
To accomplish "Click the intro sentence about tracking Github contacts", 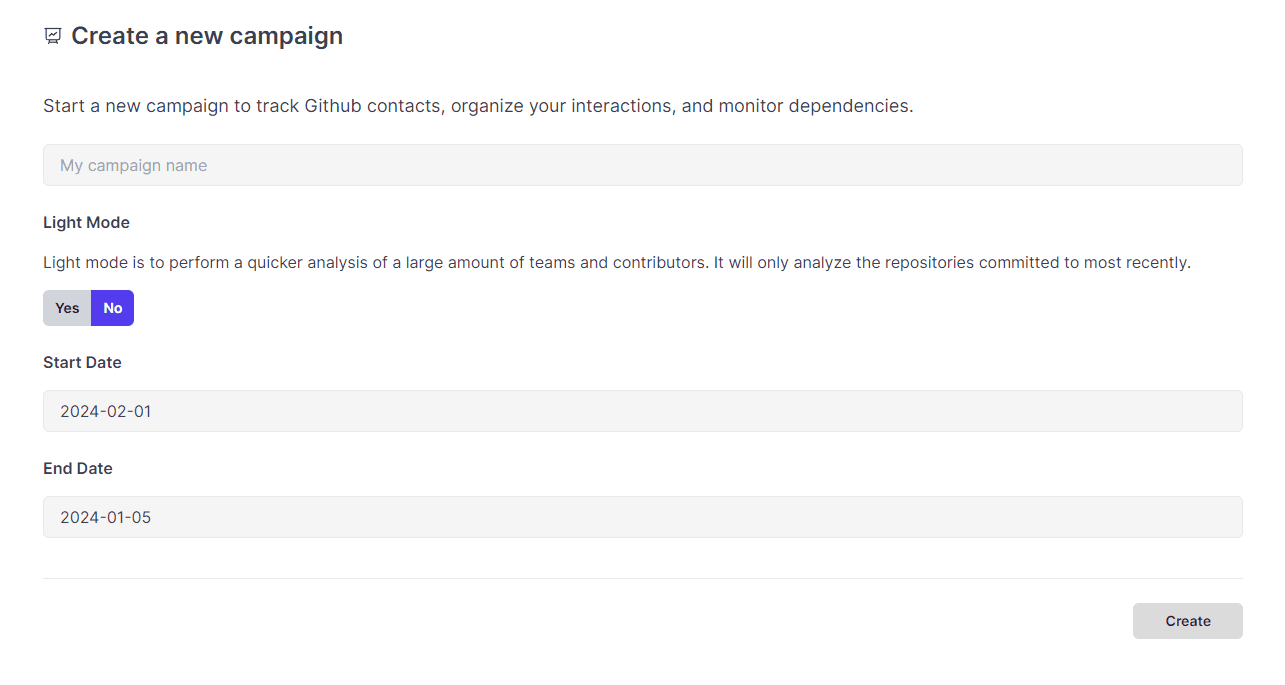I will click(478, 105).
